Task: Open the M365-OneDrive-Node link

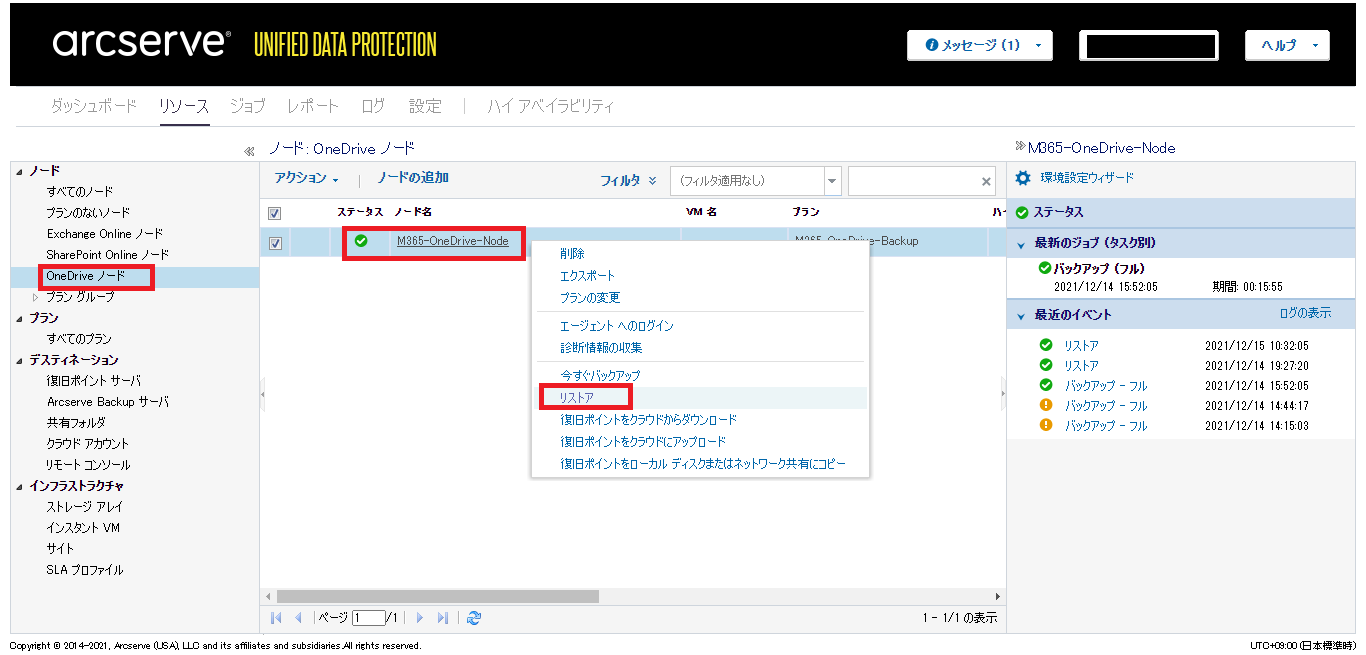Action: pyautogui.click(x=453, y=241)
